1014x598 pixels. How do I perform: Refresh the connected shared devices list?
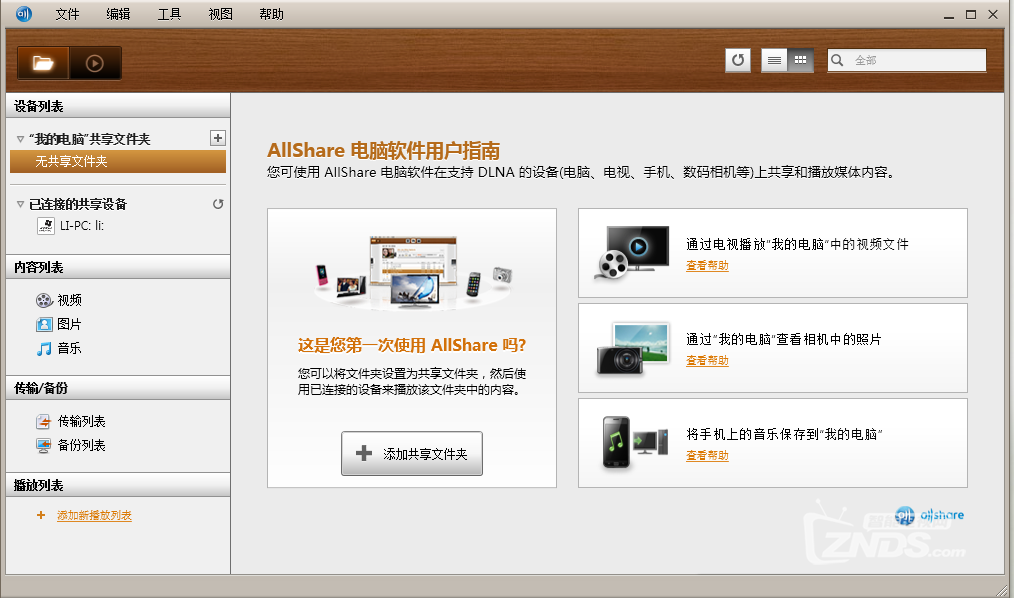(218, 204)
